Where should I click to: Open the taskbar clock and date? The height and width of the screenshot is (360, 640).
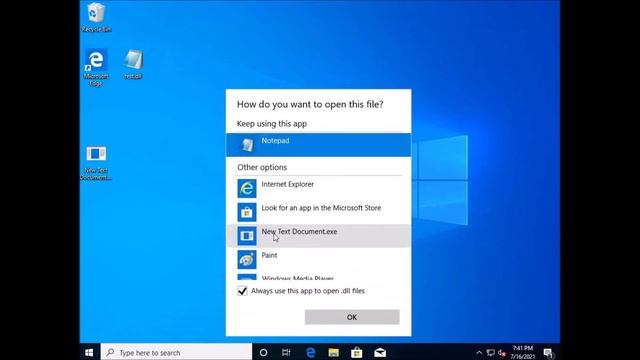coord(522,352)
